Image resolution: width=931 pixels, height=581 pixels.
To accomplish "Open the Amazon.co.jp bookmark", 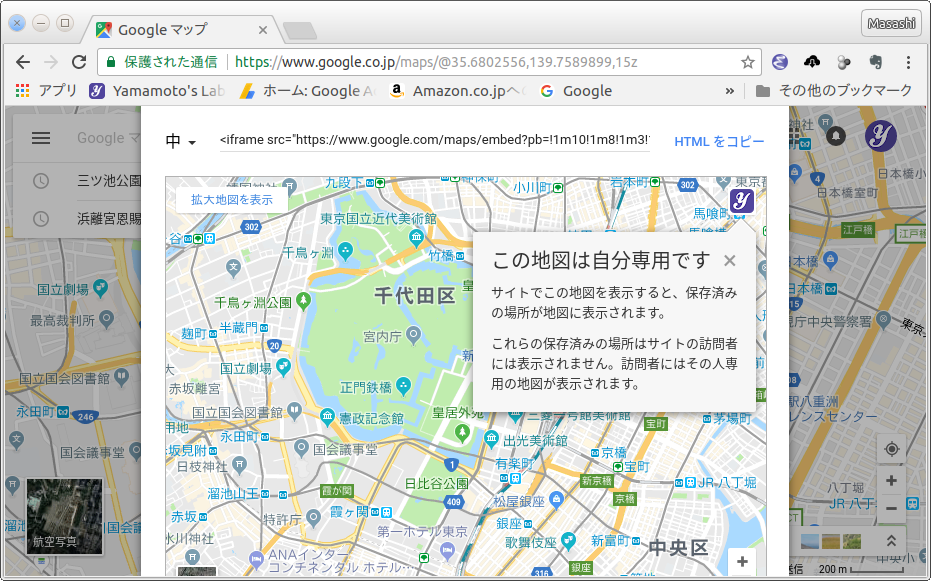I will coord(457,90).
